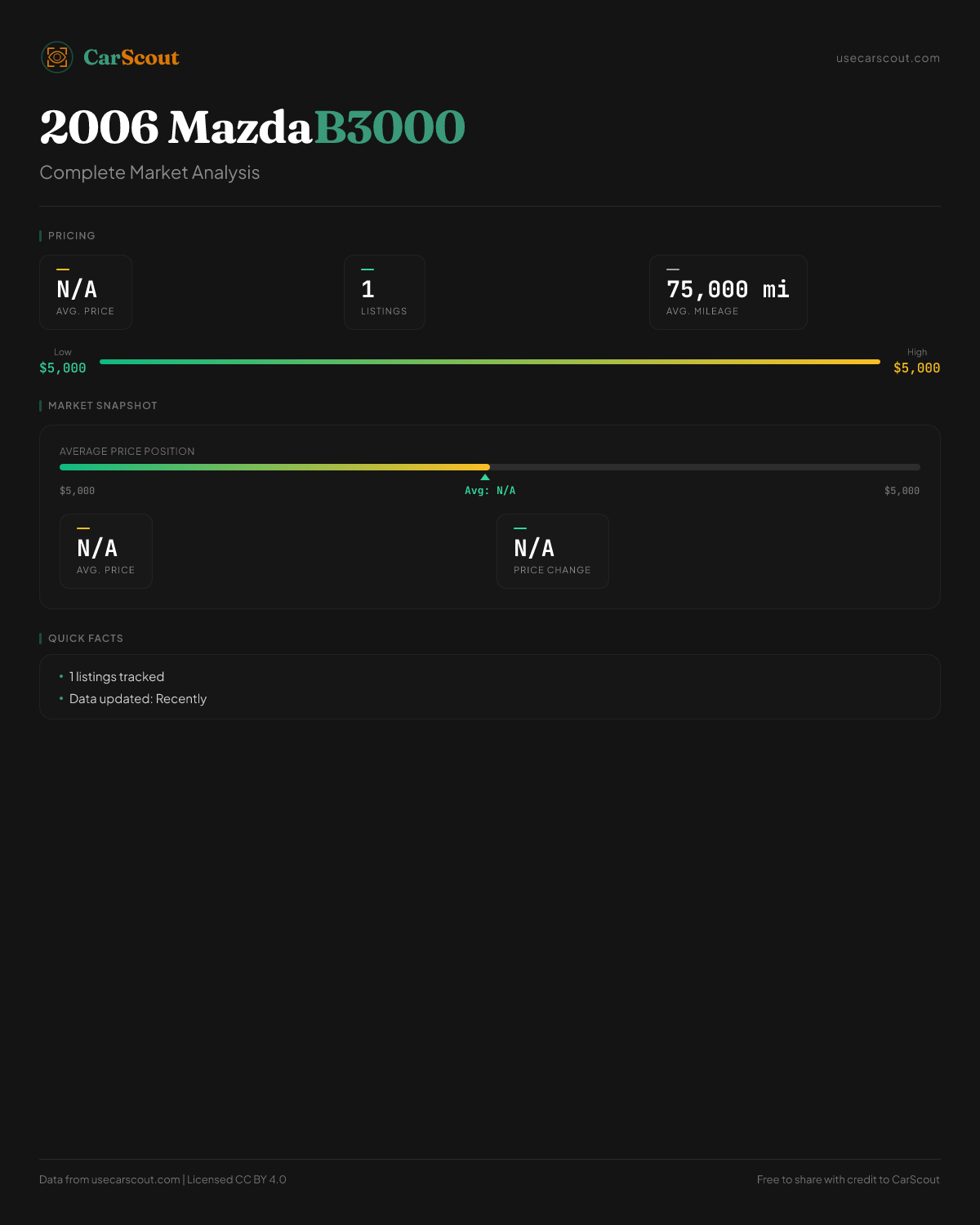Click the Market Snapshot section heading
The image size is (980, 1225).
[x=102, y=406]
